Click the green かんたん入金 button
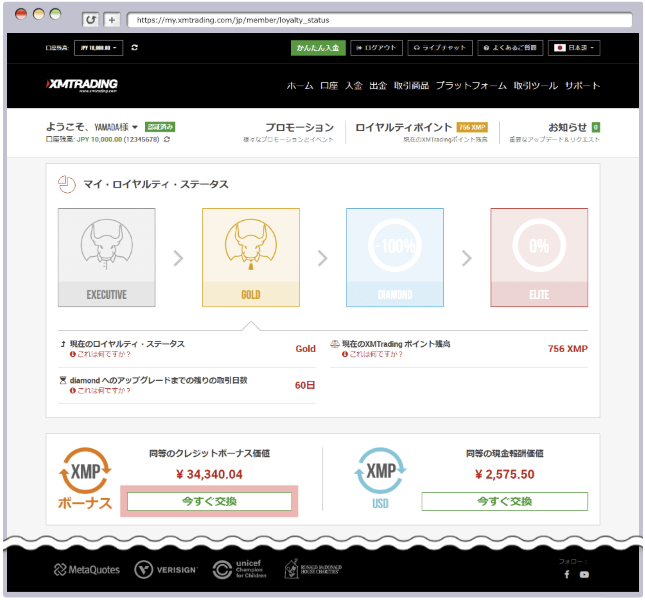 pyautogui.click(x=318, y=48)
